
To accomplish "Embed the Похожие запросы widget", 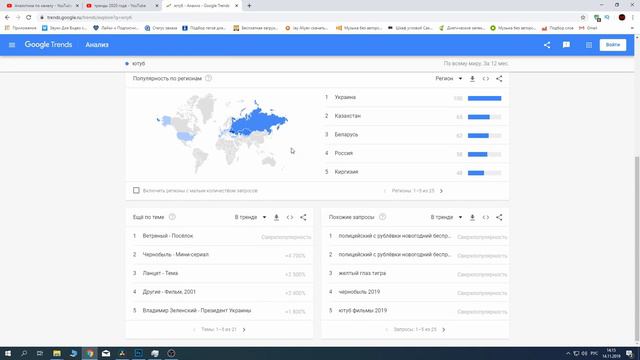I will [486, 218].
